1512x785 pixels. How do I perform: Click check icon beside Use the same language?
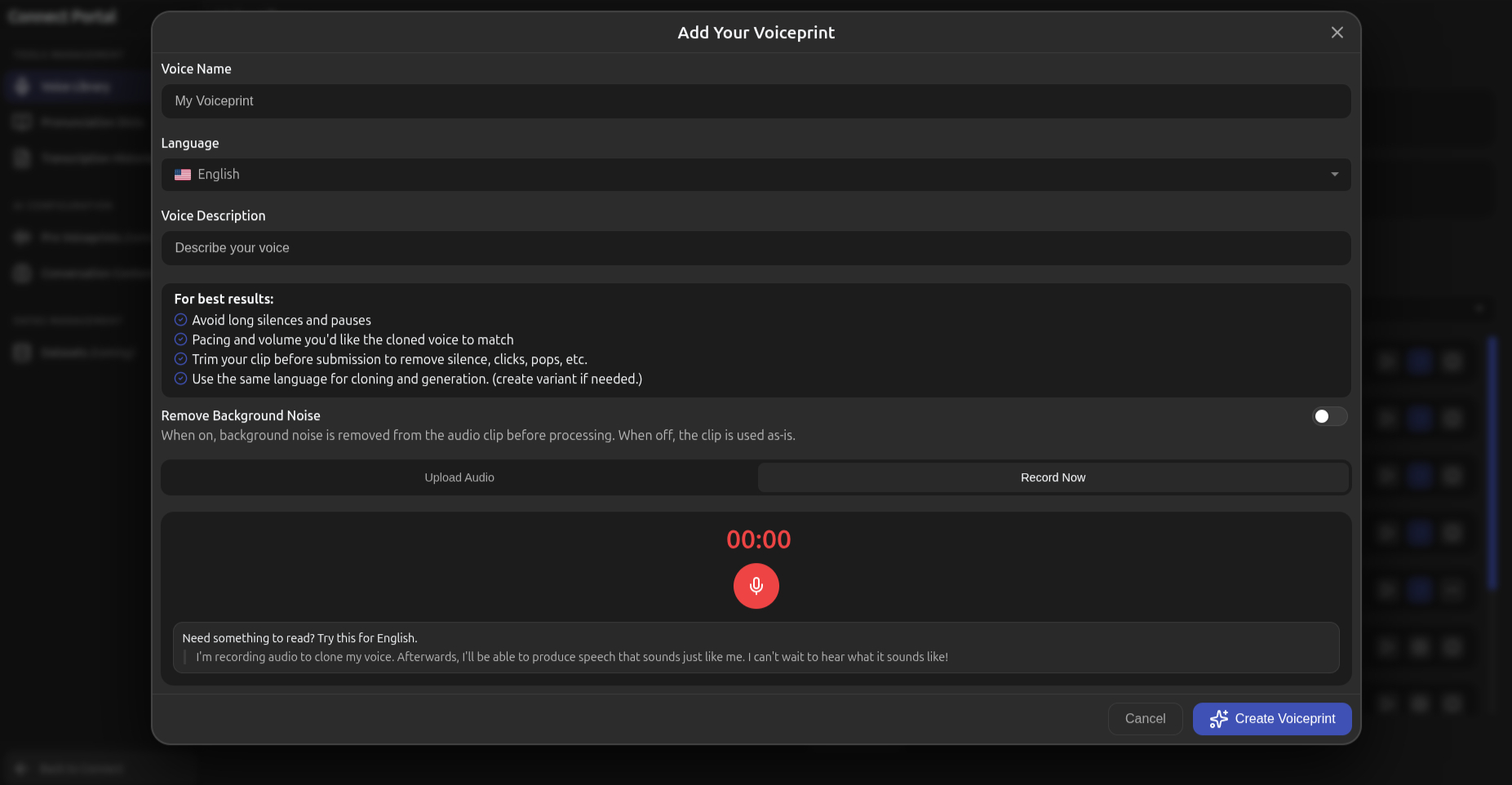tap(181, 379)
